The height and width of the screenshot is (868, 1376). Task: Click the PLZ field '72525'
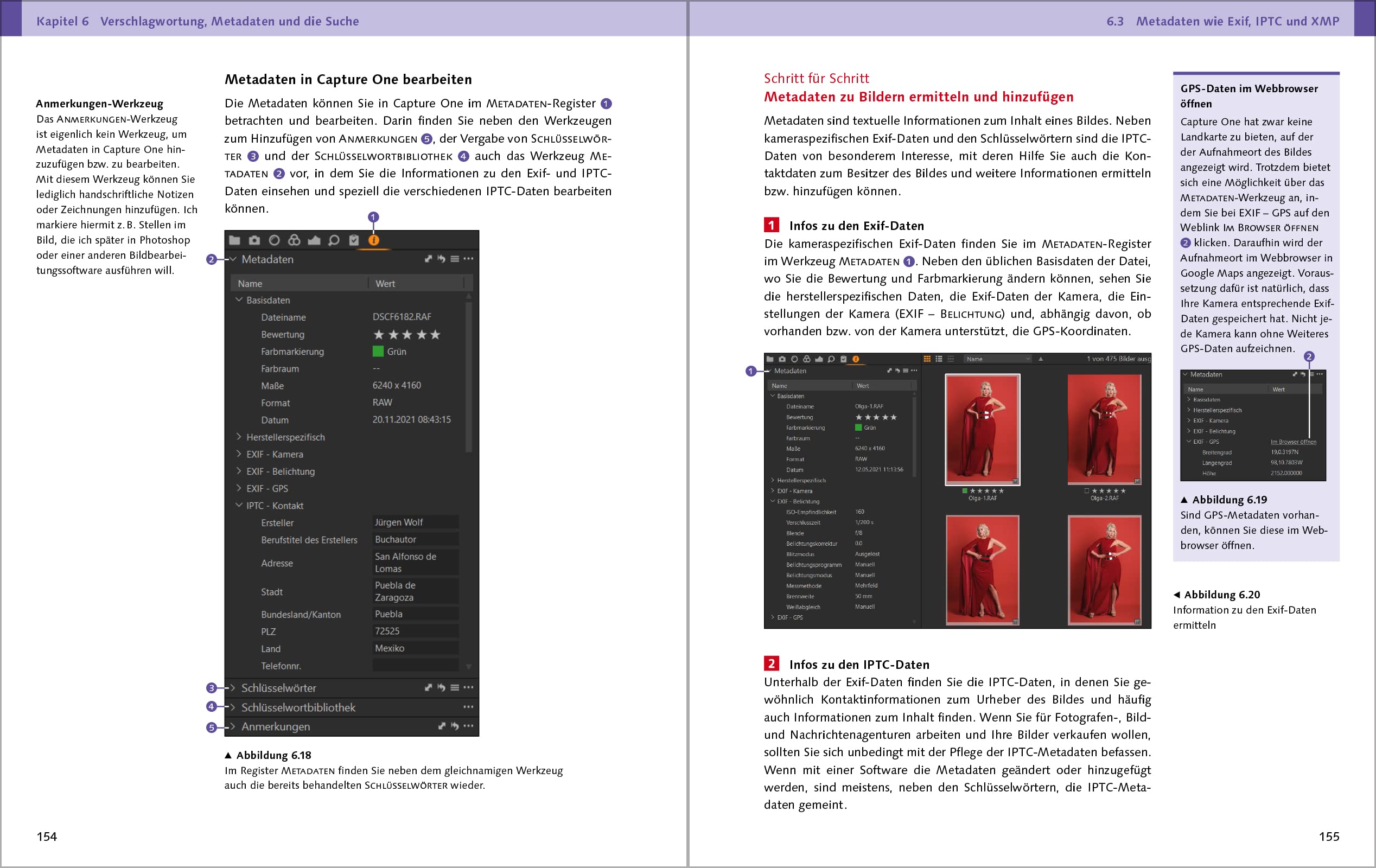click(416, 631)
